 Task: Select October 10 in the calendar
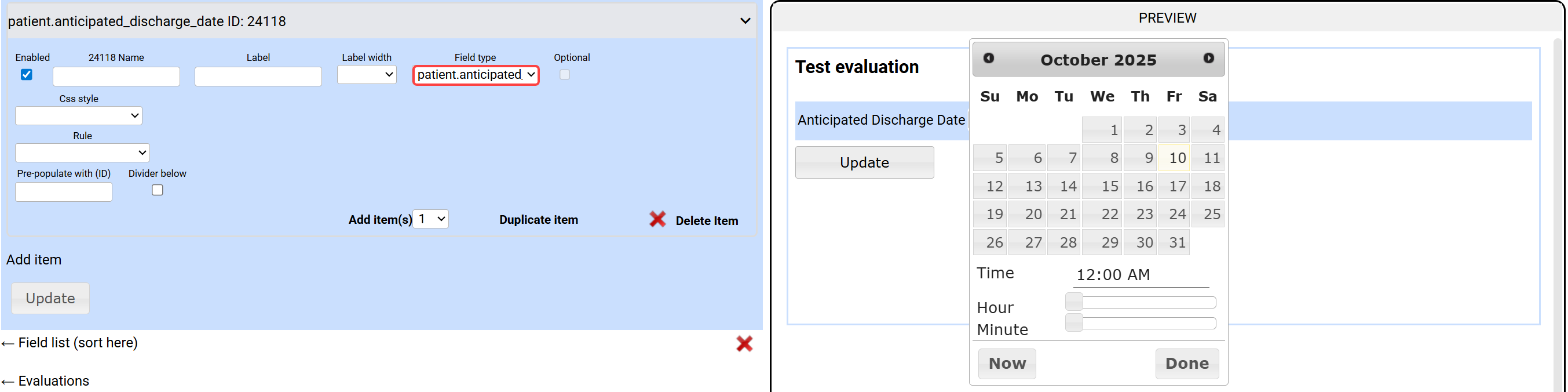coord(1174,158)
